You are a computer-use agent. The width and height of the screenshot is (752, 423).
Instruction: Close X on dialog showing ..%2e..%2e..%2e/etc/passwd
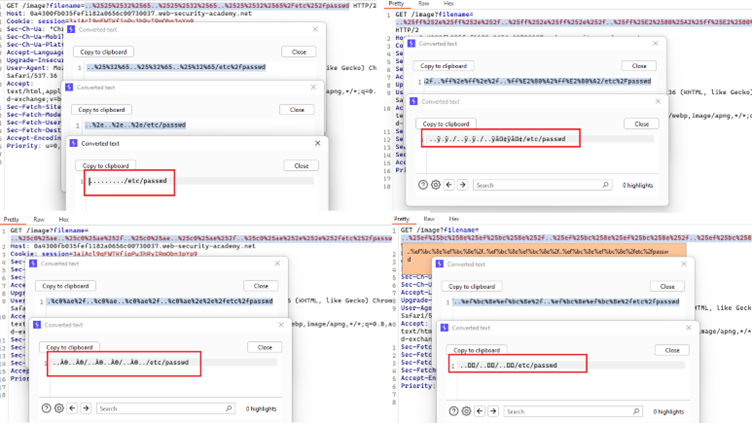pos(313,87)
